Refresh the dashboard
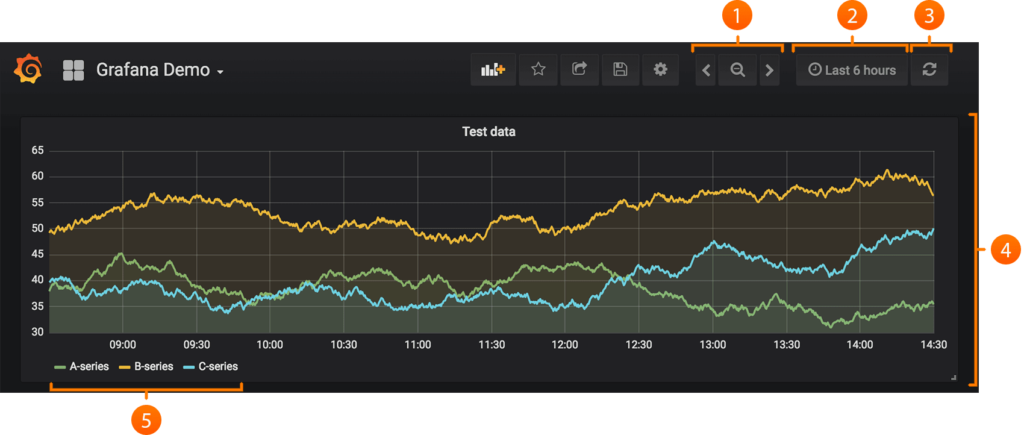This screenshot has height=435, width=1024. pos(929,70)
